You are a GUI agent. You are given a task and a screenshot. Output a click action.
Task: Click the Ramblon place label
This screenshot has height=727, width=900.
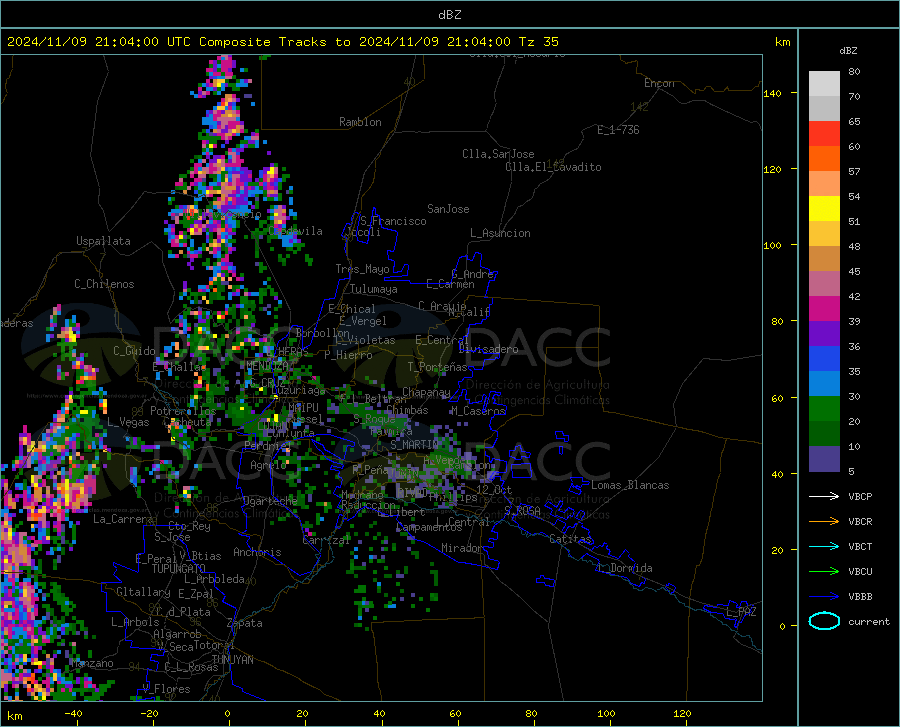[360, 122]
